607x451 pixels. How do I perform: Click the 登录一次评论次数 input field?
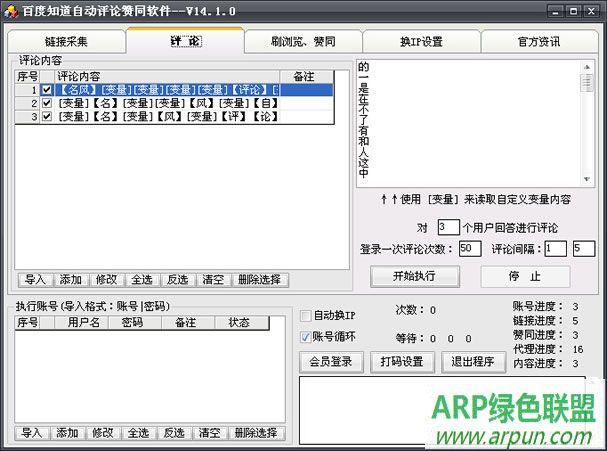point(470,249)
